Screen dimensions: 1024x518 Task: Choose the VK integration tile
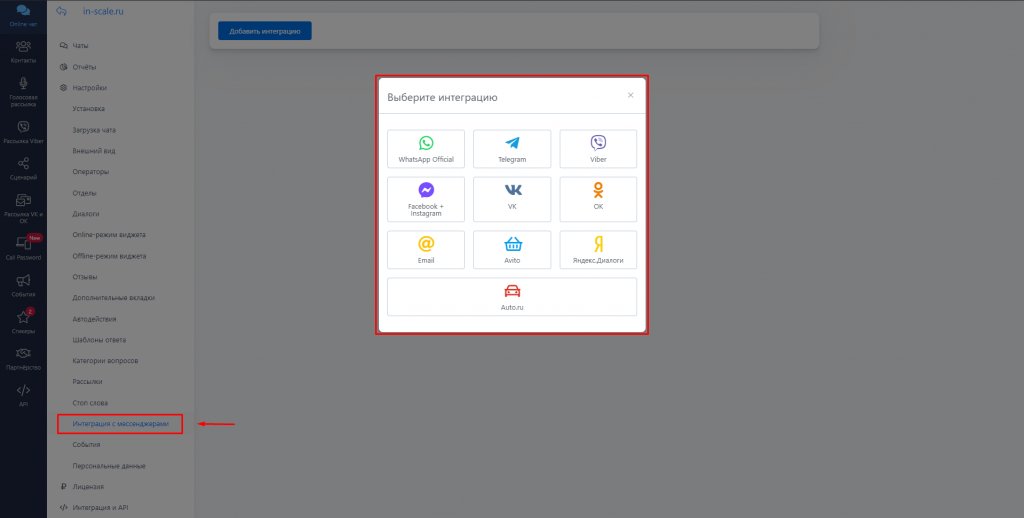pyautogui.click(x=512, y=198)
